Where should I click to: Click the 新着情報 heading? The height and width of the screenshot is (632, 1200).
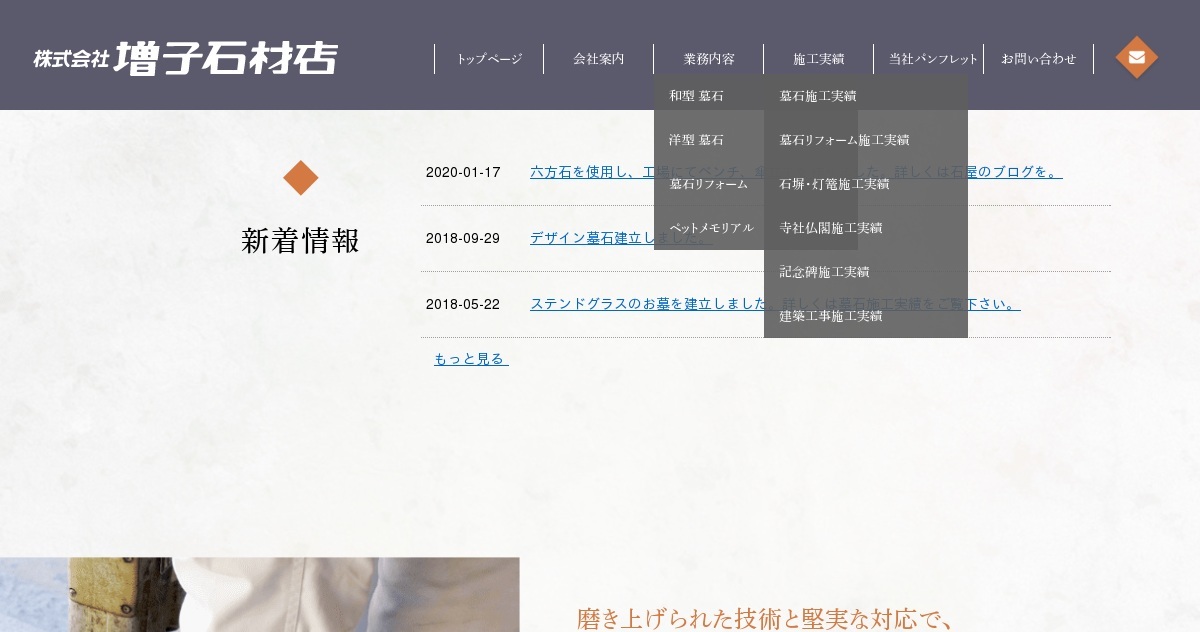[301, 241]
